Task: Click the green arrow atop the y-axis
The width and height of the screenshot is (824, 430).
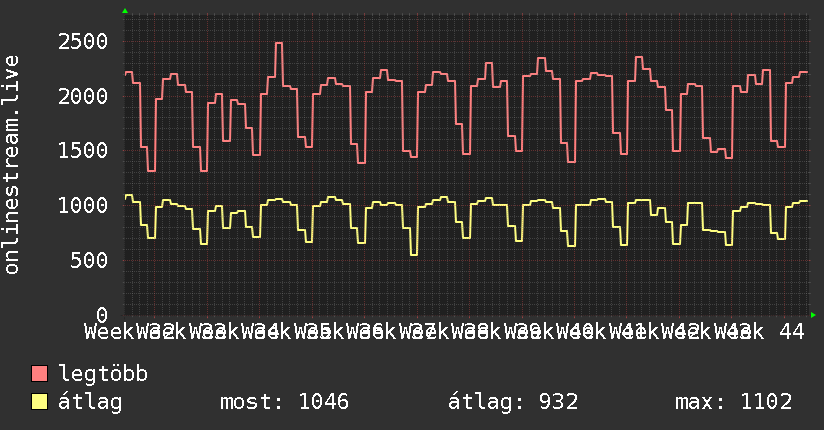Action: 125,11
